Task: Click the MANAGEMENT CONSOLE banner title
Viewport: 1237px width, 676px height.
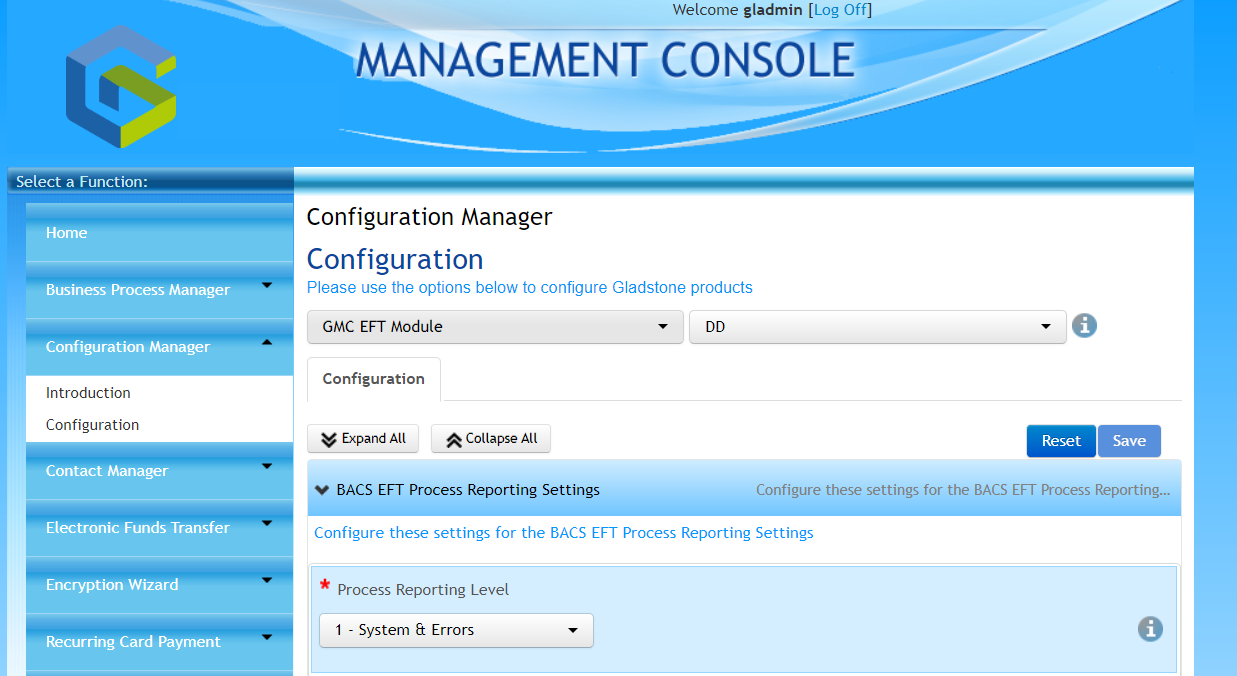Action: tap(605, 60)
